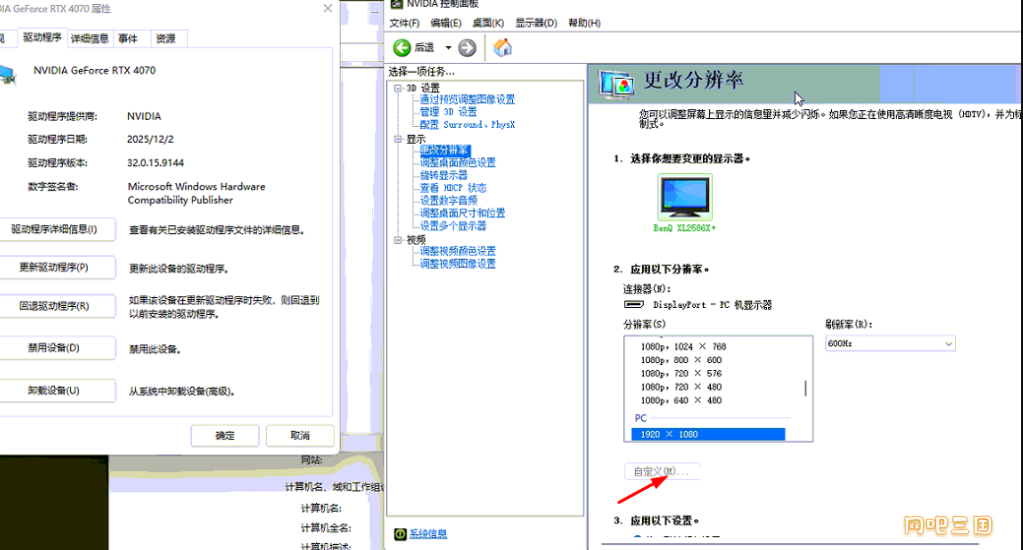Click driver date 2025/12/2 text
This screenshot has height=550, width=1023.
point(150,139)
